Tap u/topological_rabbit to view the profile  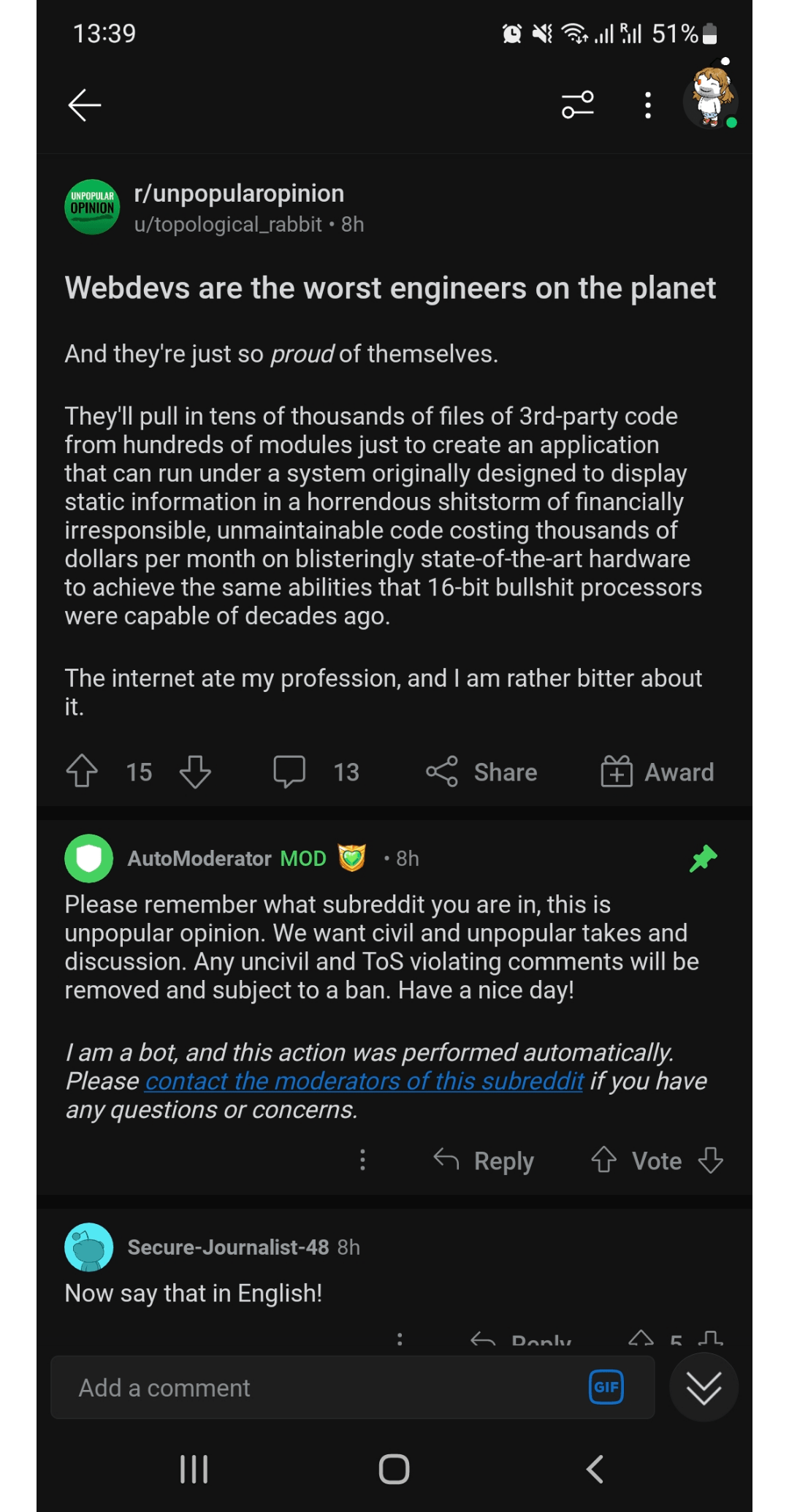coord(227,224)
